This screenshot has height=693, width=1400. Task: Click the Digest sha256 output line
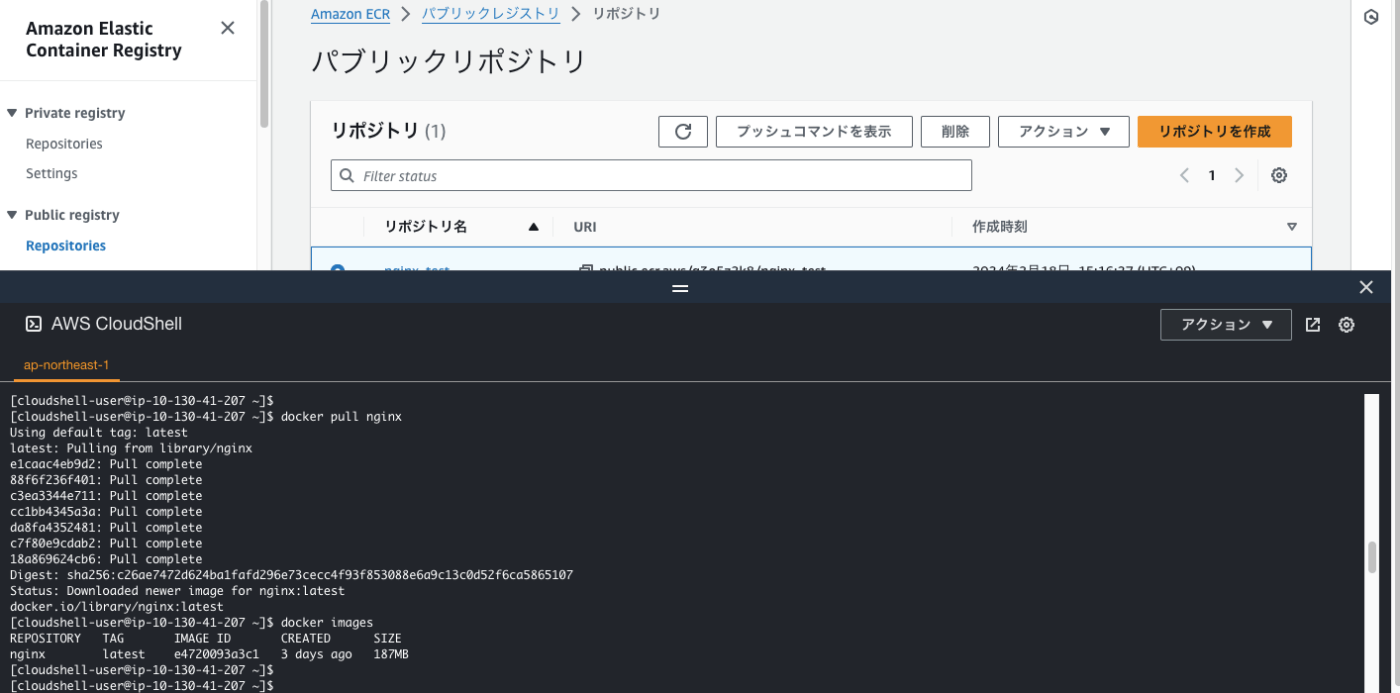(x=291, y=575)
